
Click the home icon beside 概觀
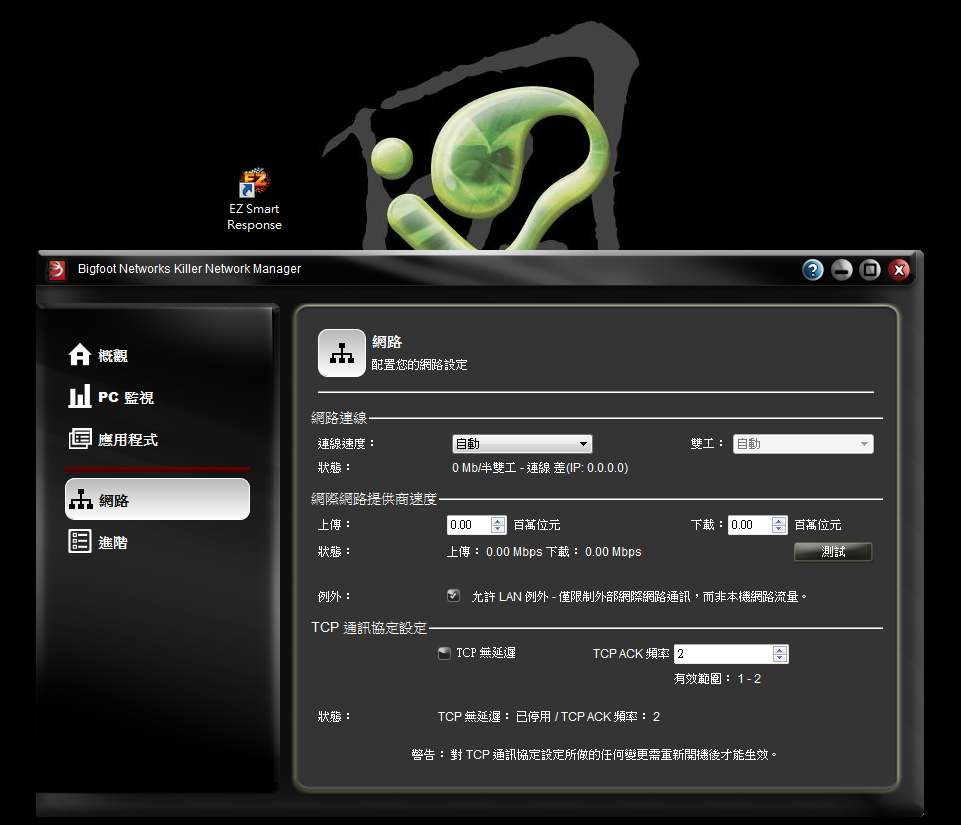click(80, 354)
